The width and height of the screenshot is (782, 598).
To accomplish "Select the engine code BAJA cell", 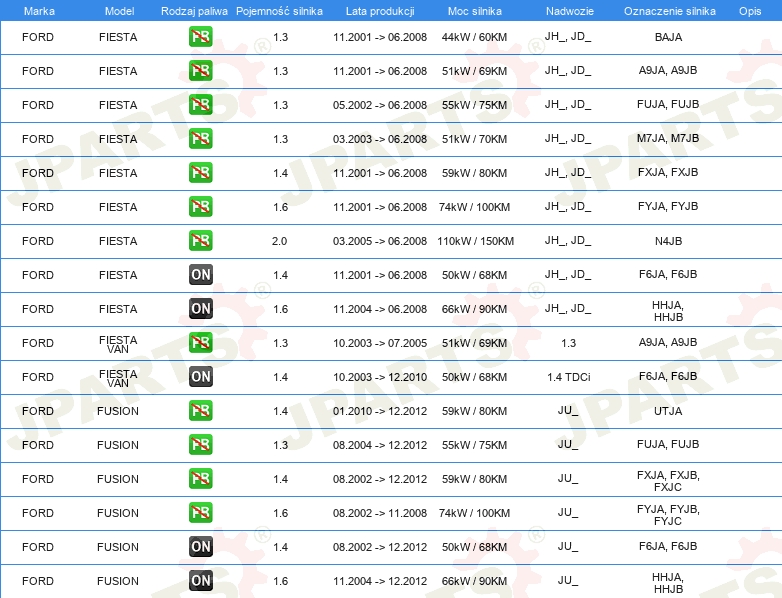I will pyautogui.click(x=668, y=37).
